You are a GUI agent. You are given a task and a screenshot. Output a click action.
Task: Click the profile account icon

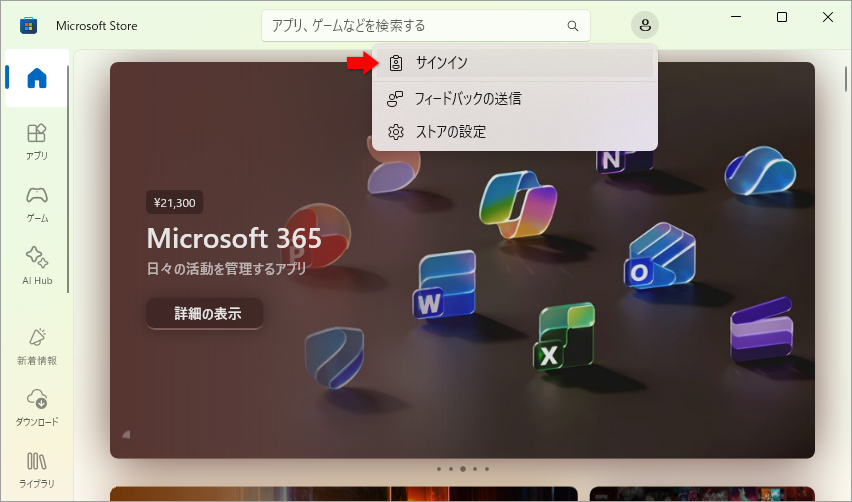coord(645,26)
